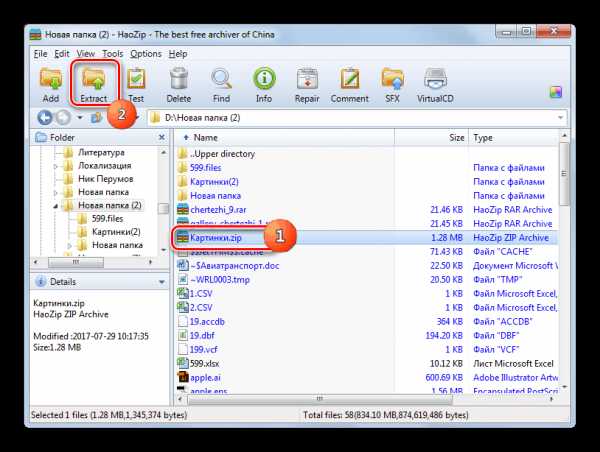Open the colorful skin theme icon
This screenshot has height=452, width=600.
[556, 92]
